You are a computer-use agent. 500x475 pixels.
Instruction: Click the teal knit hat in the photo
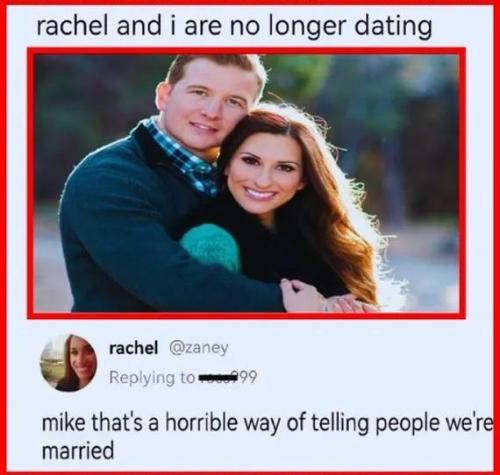pyautogui.click(x=211, y=246)
